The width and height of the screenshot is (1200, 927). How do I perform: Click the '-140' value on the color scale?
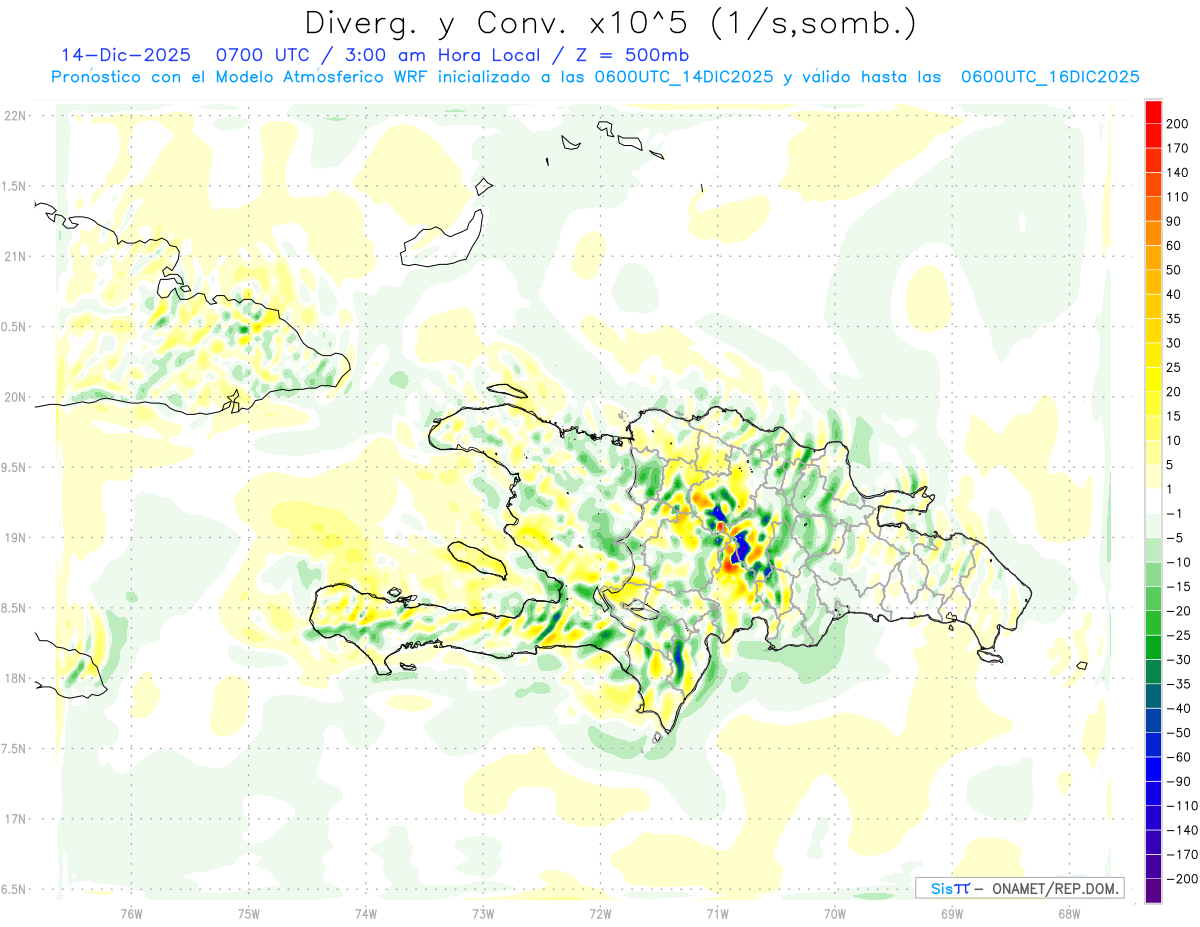pos(1182,830)
